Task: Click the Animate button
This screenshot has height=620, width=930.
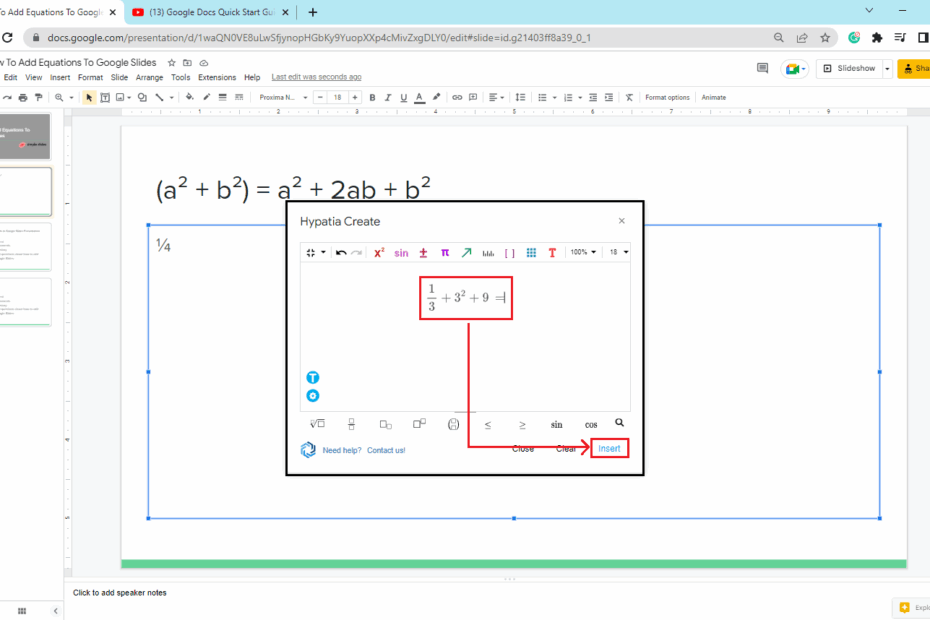Action: tap(714, 97)
